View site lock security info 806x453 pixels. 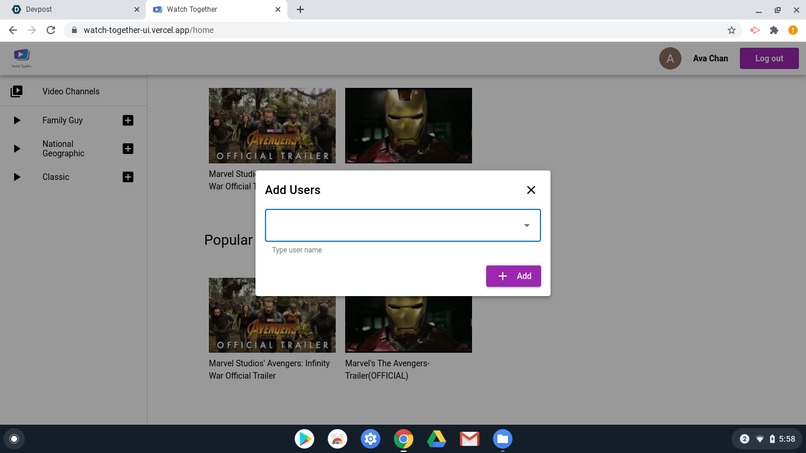coord(74,30)
